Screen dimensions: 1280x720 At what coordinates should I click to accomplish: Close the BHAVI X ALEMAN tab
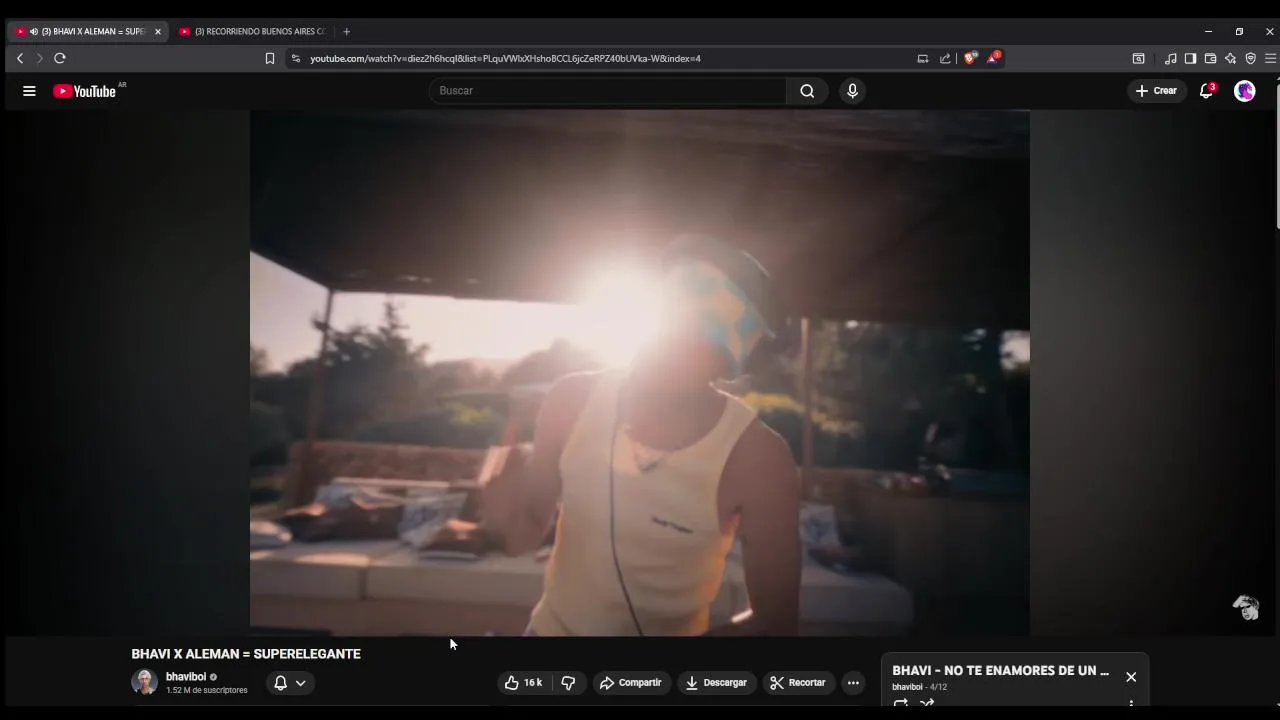[157, 32]
